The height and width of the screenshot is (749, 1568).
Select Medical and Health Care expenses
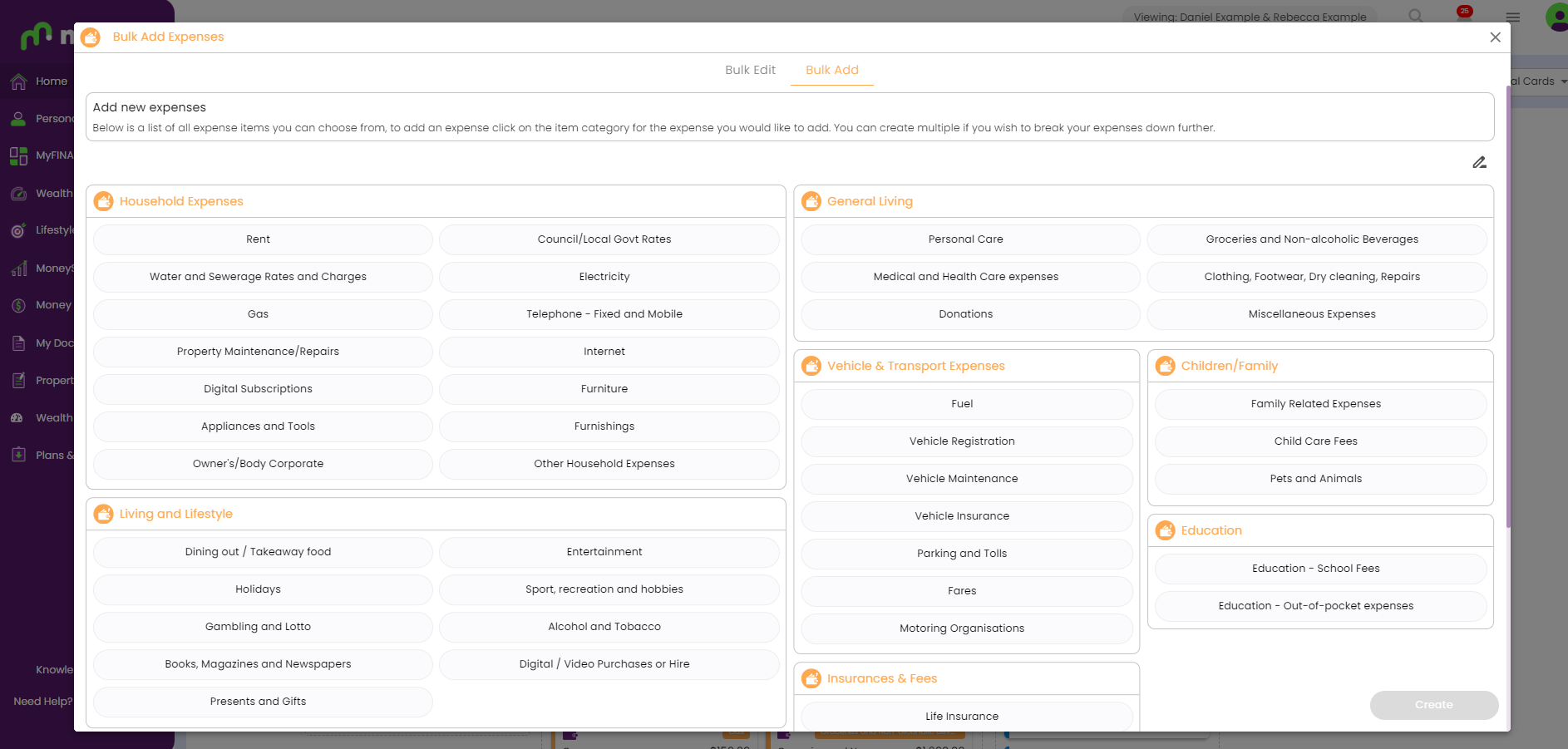[x=970, y=277]
